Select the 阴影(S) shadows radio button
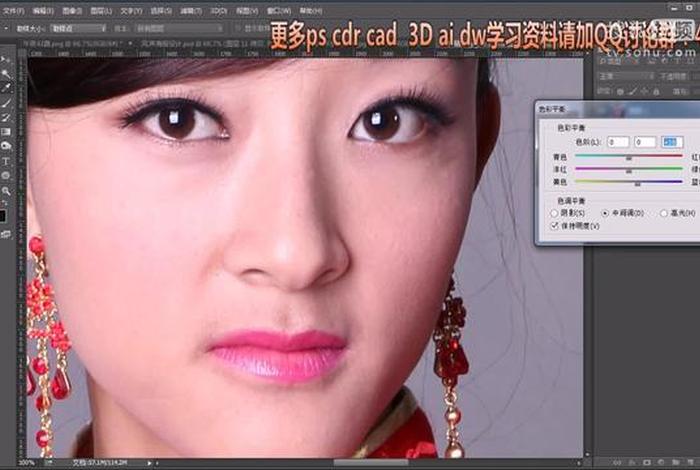This screenshot has width=700, height=470. click(554, 214)
